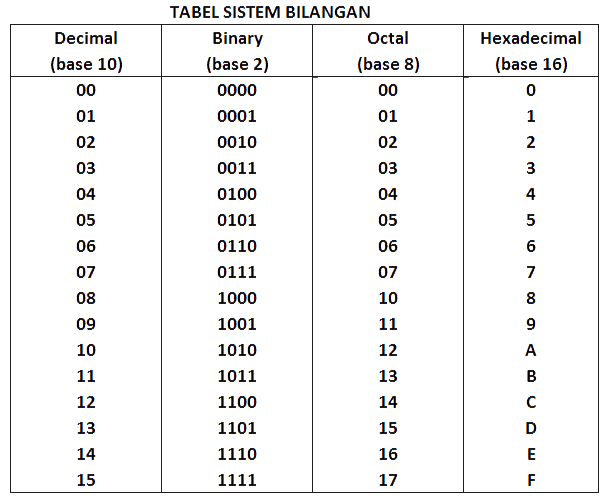The height and width of the screenshot is (499, 616).
Task: Select binary value "1110"
Action: pos(237,454)
